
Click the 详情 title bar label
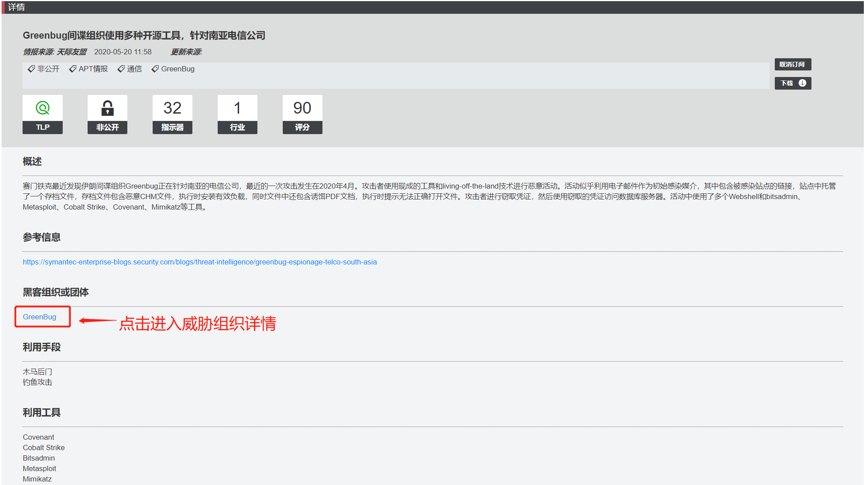point(16,7)
